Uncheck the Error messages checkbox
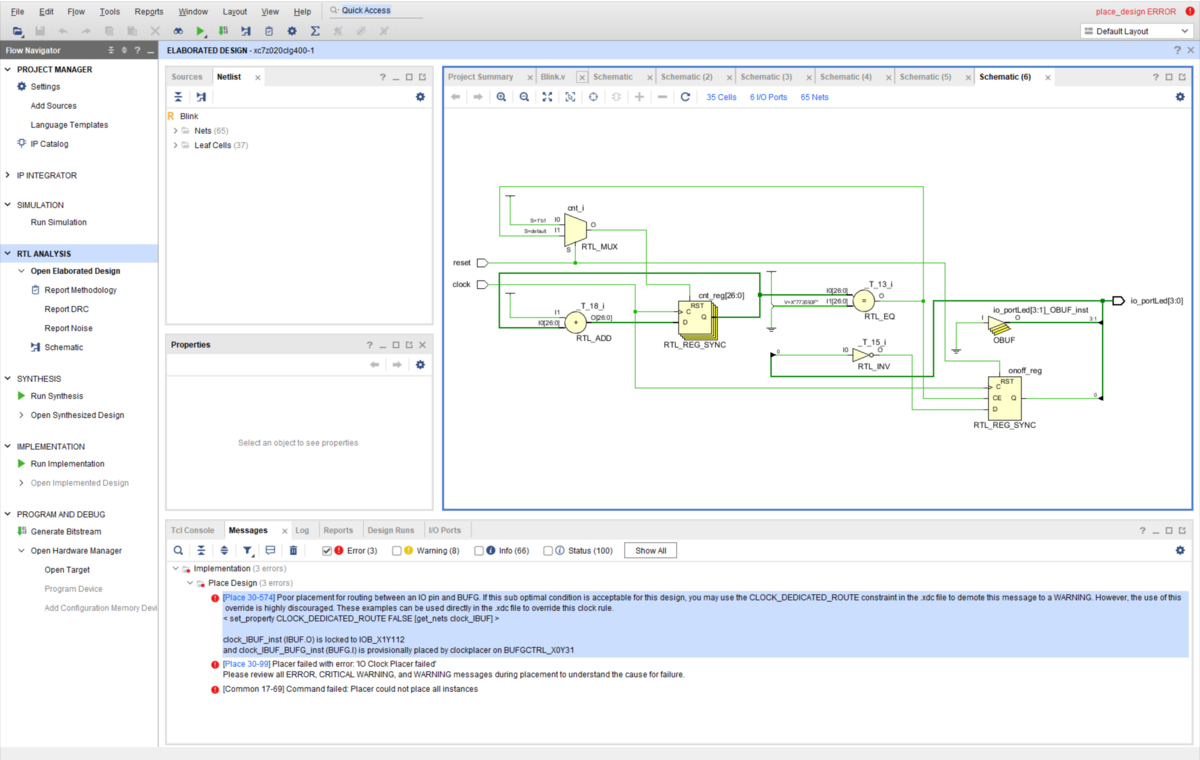Image resolution: width=1200 pixels, height=760 pixels. tap(326, 551)
